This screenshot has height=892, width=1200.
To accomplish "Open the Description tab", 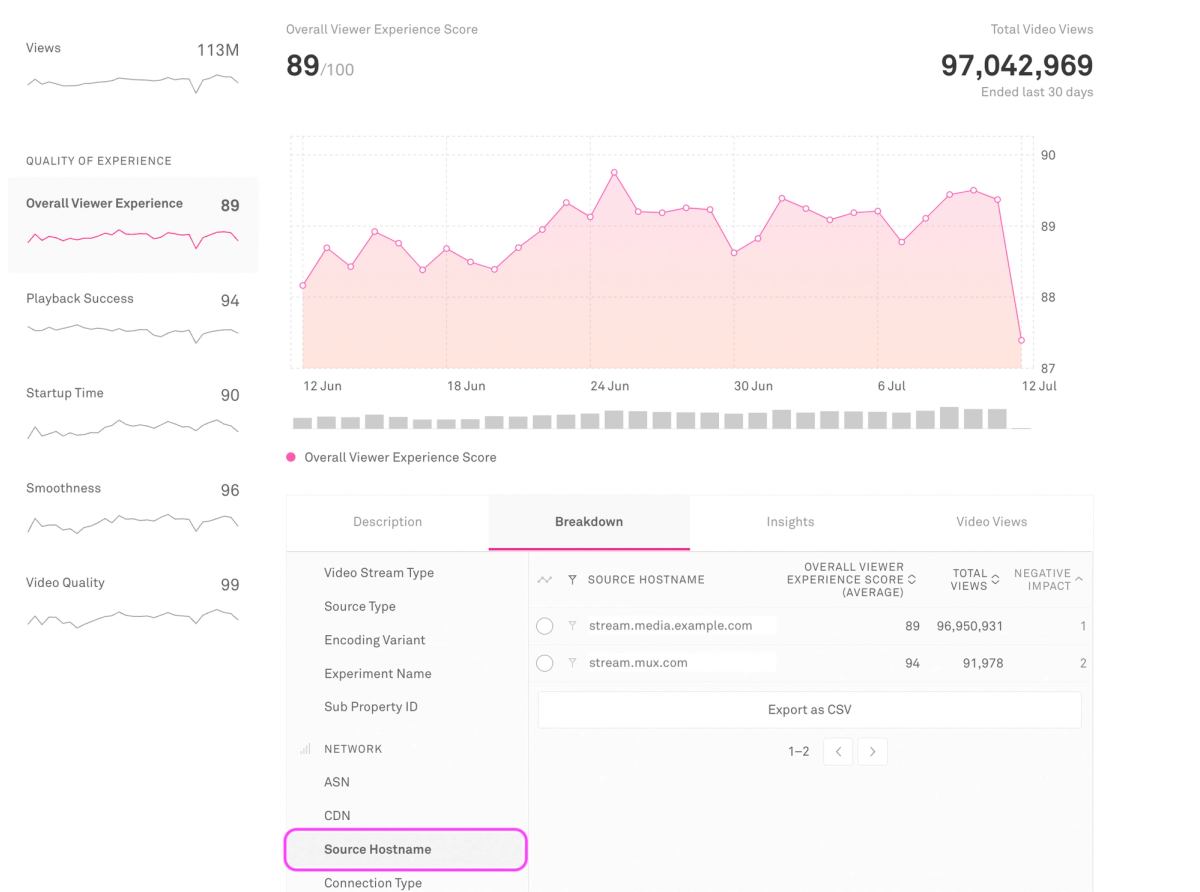I will [x=387, y=521].
